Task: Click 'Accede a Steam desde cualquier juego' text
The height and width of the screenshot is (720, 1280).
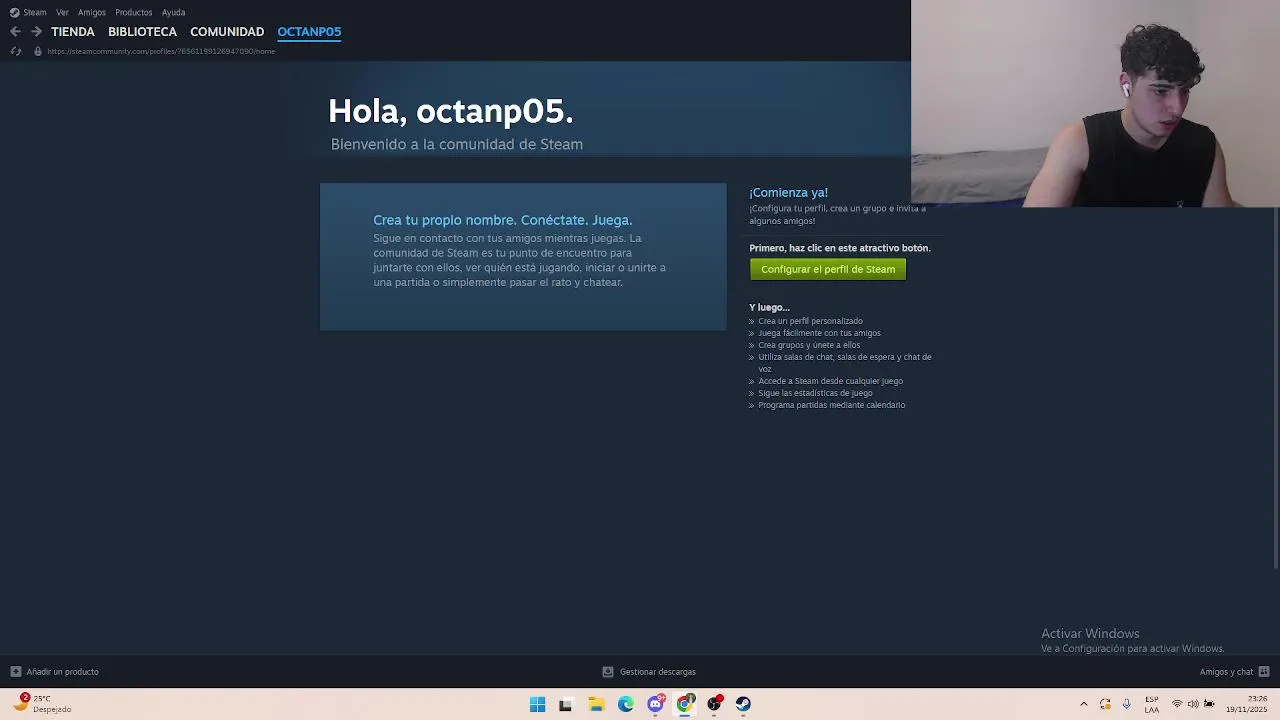Action: (830, 381)
